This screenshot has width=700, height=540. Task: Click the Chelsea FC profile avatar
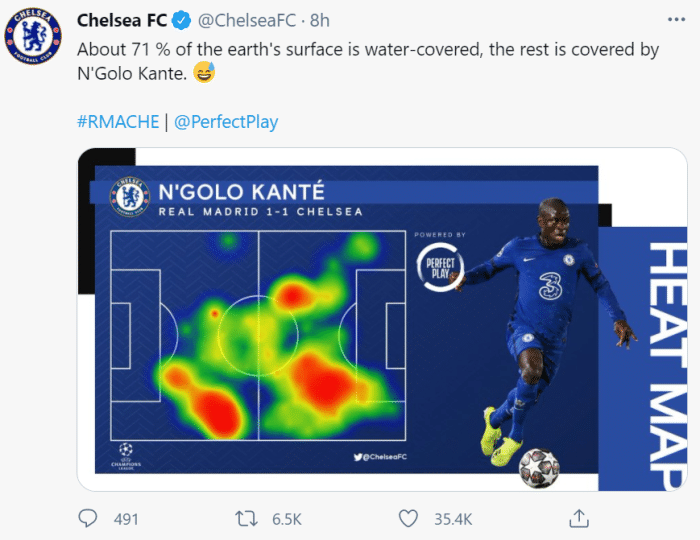point(34,37)
